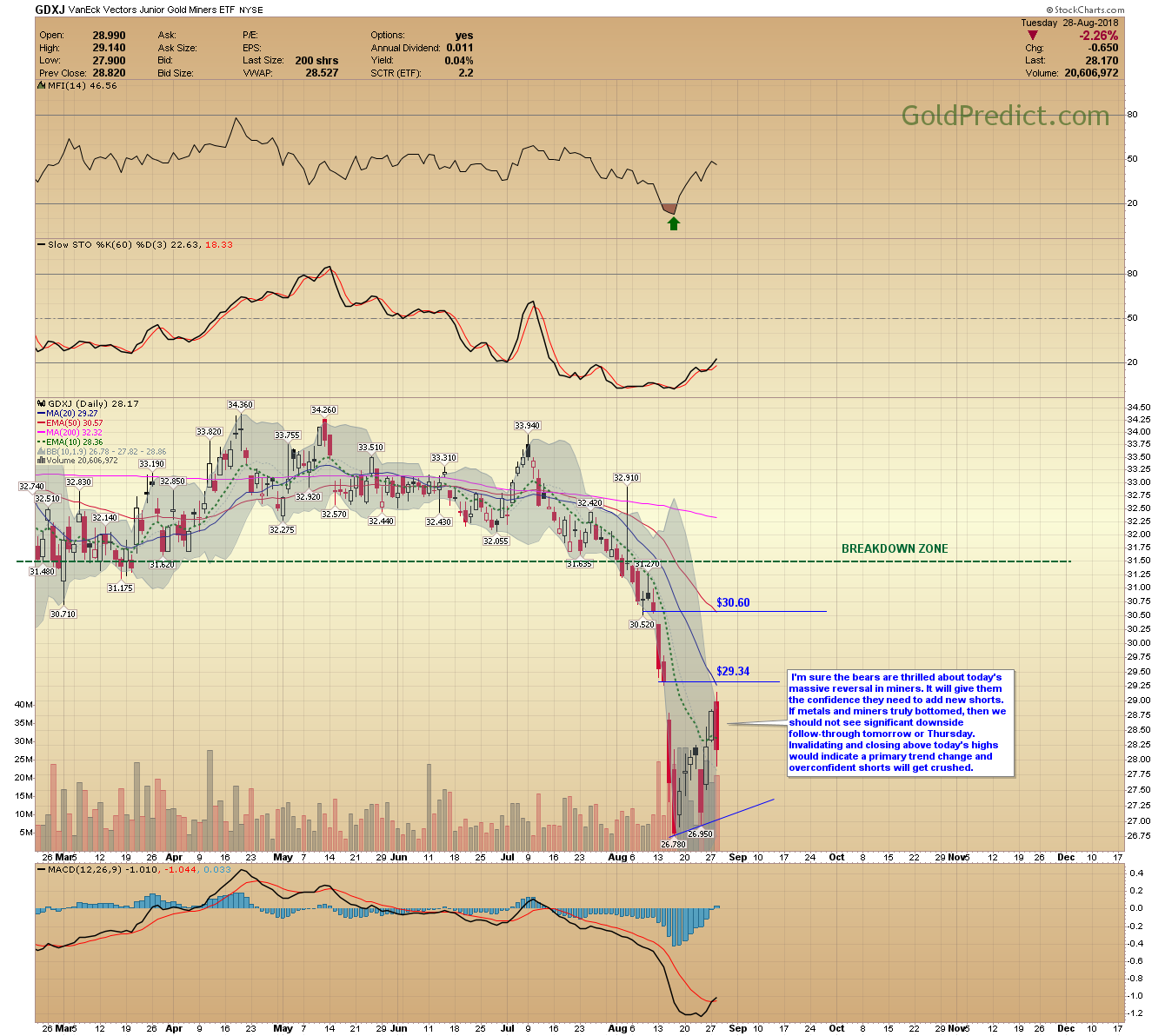Click the 32.910 August high label
This screenshot has height=1036, width=1165.
(626, 477)
